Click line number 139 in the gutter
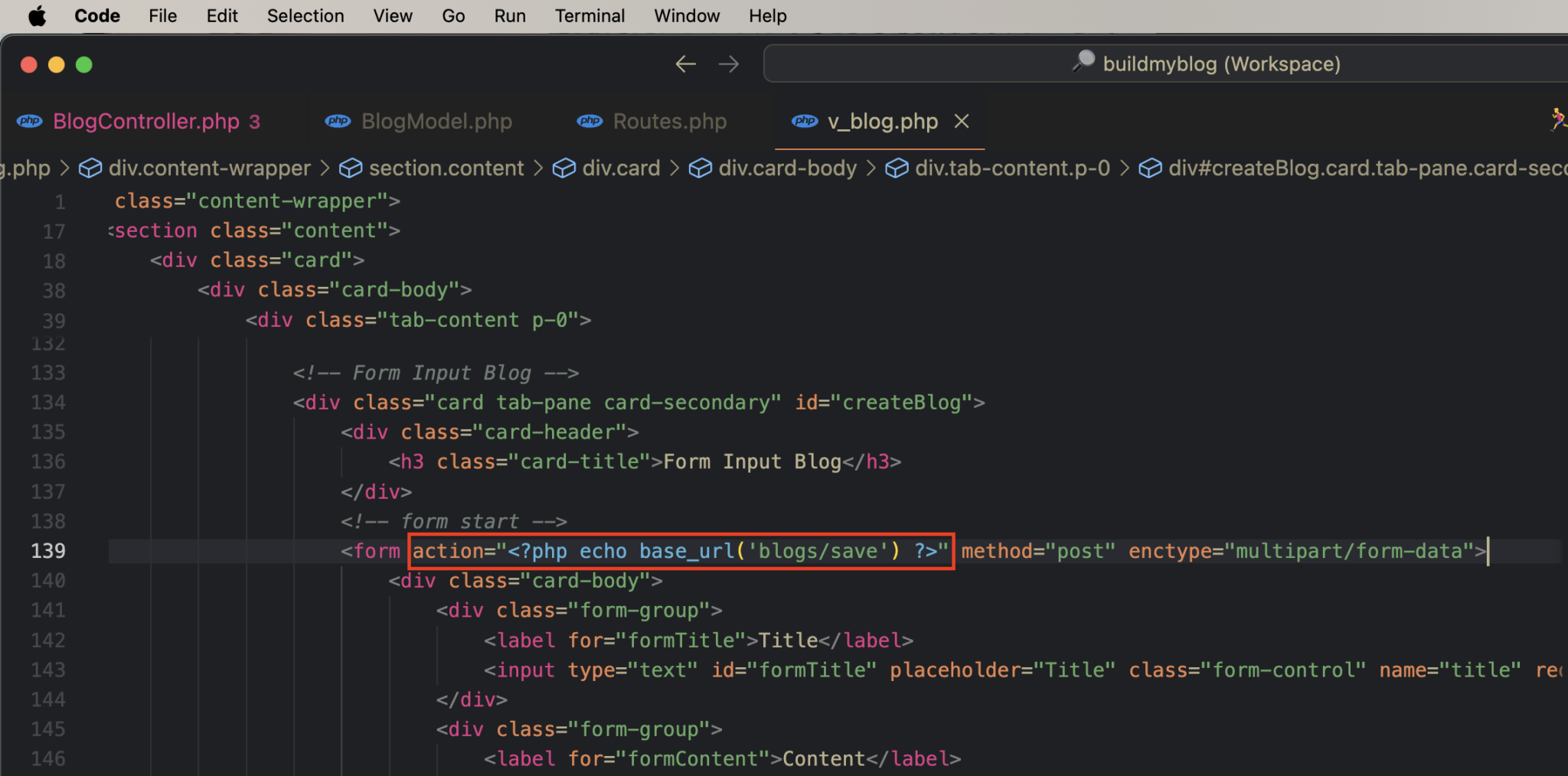Screen dimensions: 1568x776 pyautogui.click(x=48, y=551)
